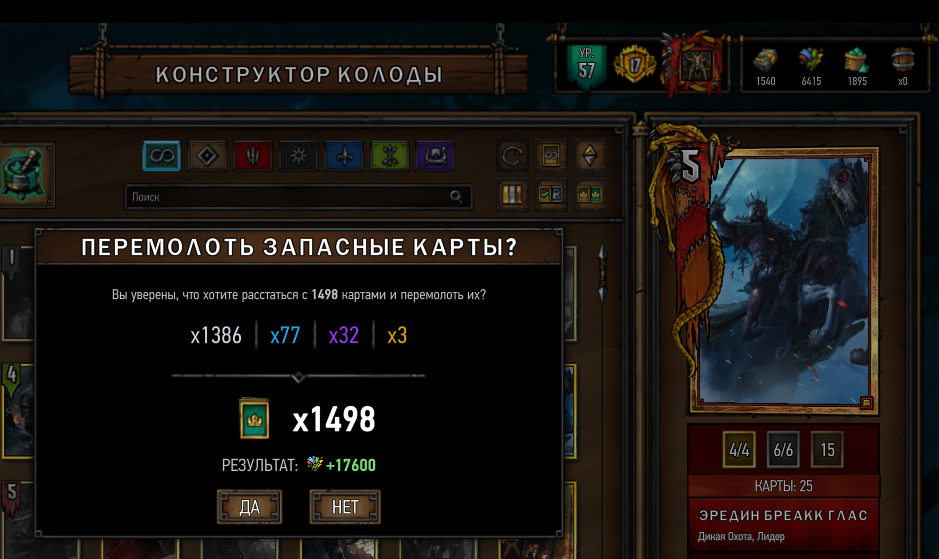Screen dimensions: 939x559
Task: Select the all-factions infinity filter
Action: [162, 156]
